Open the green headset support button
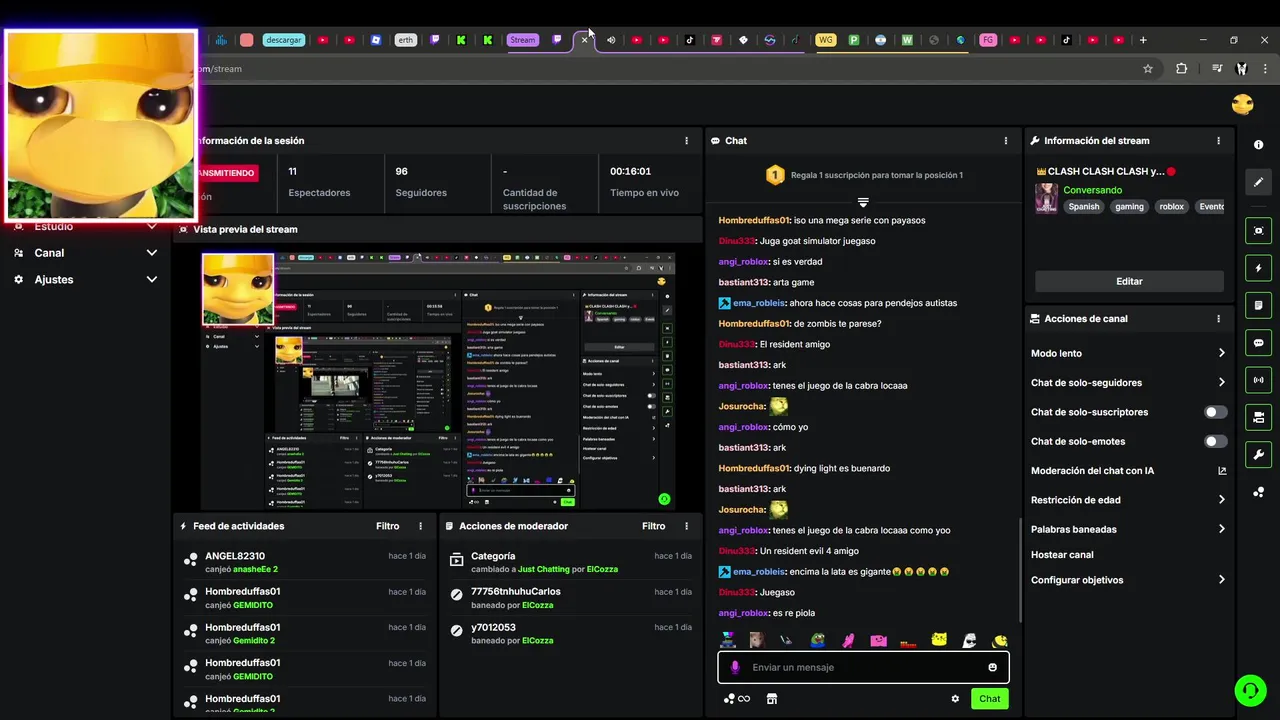The width and height of the screenshot is (1280, 720). pos(1249,690)
